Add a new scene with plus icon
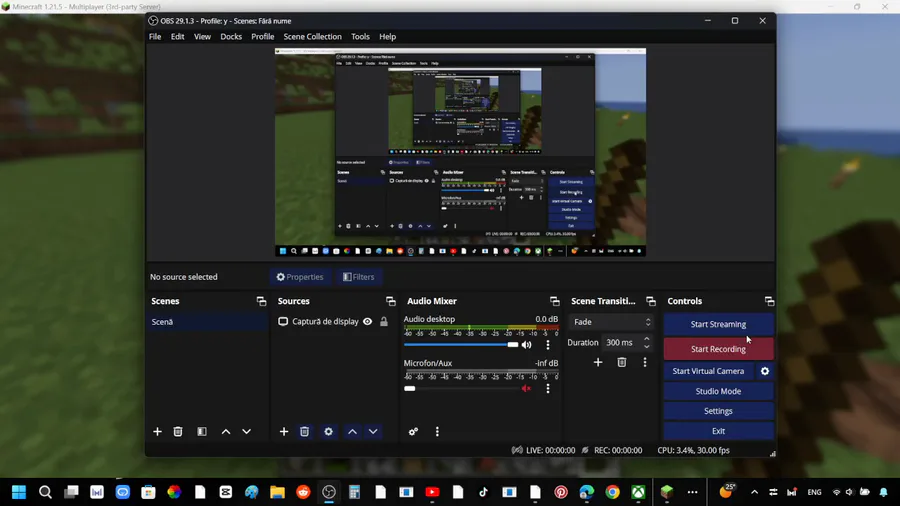This screenshot has height=506, width=900. (x=157, y=431)
